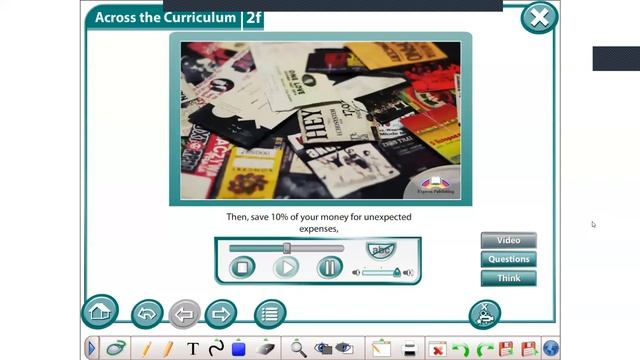
Task: Redo the action with green arrow
Action: (484, 350)
